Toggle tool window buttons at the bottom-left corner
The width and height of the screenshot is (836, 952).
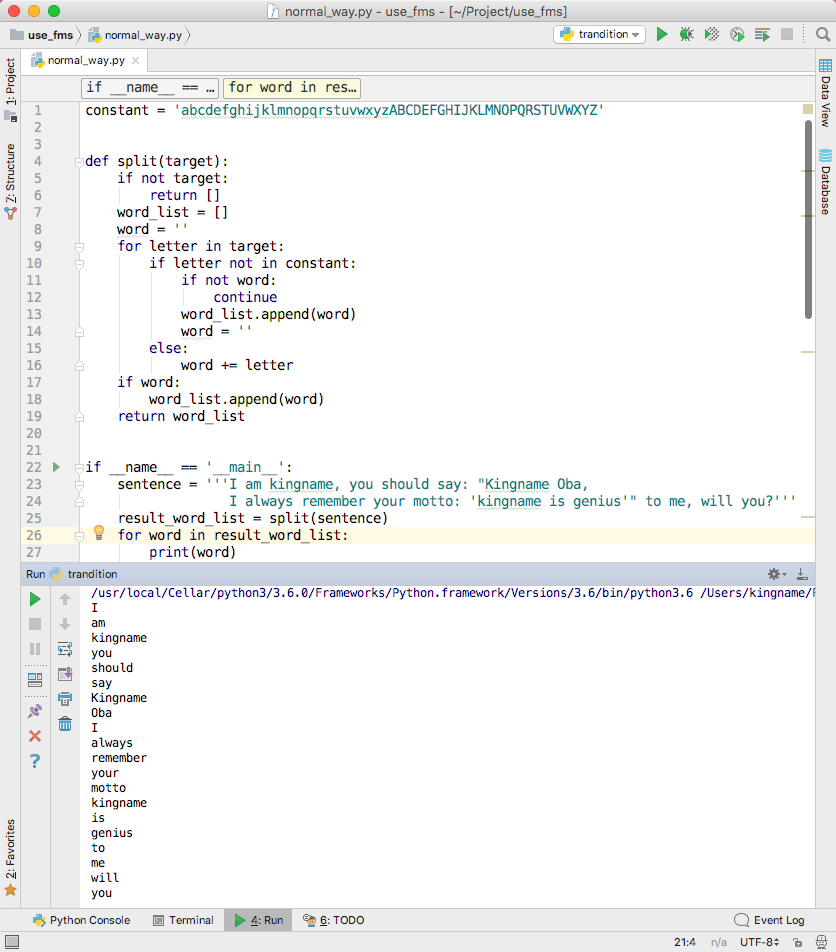12,942
